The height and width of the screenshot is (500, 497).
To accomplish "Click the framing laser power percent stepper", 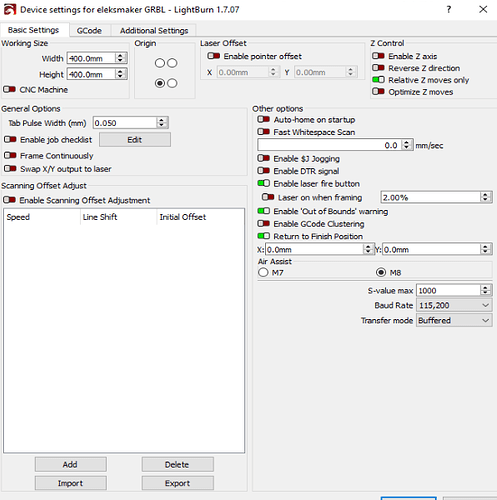I will coord(486,197).
